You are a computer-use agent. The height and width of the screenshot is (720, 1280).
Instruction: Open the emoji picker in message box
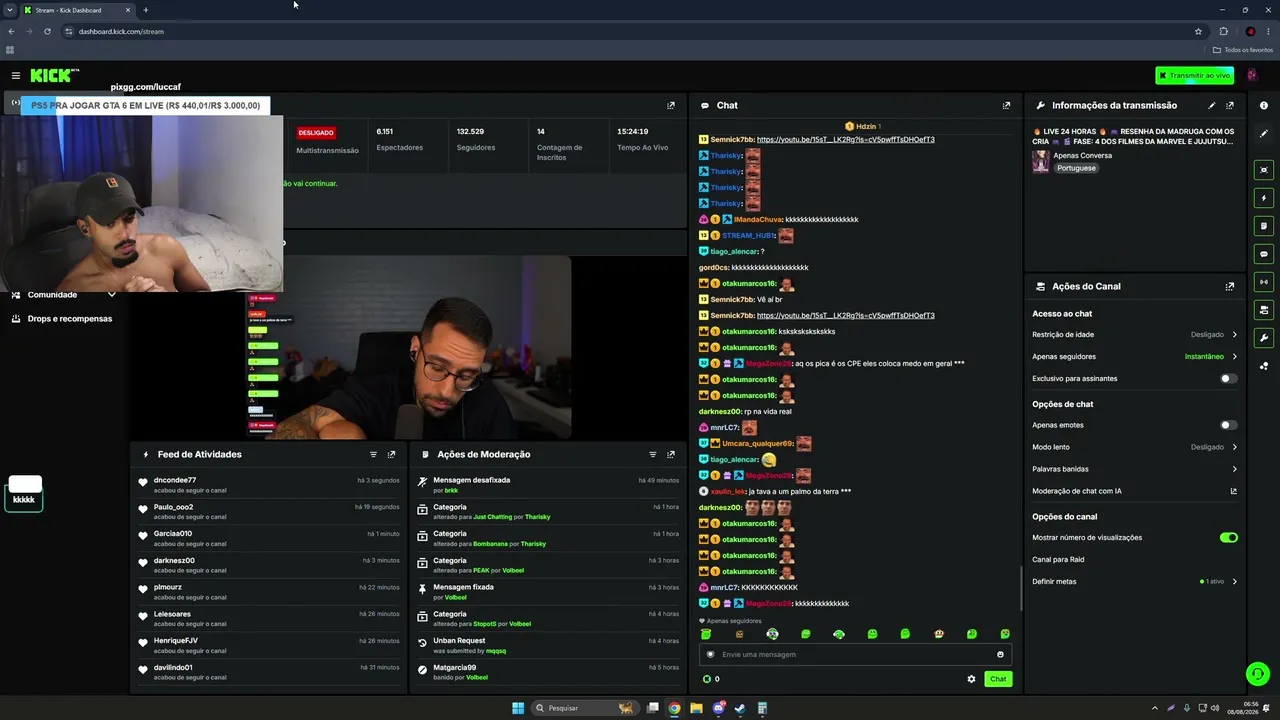(1000, 655)
